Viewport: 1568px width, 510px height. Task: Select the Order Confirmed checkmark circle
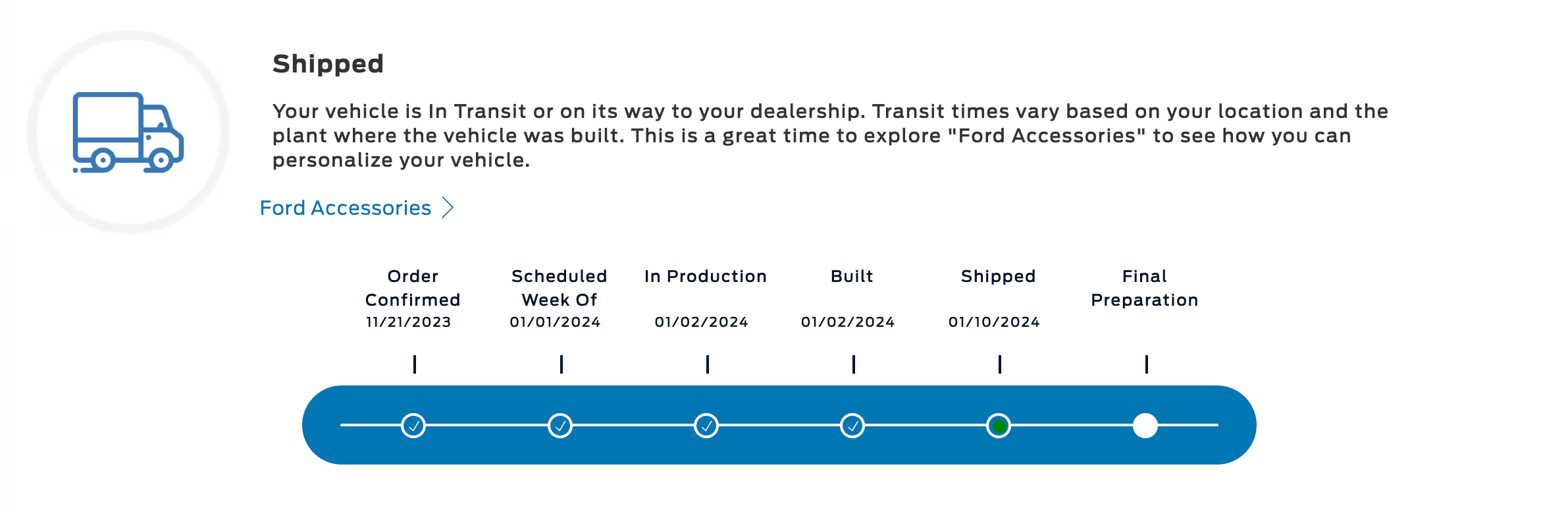(413, 426)
